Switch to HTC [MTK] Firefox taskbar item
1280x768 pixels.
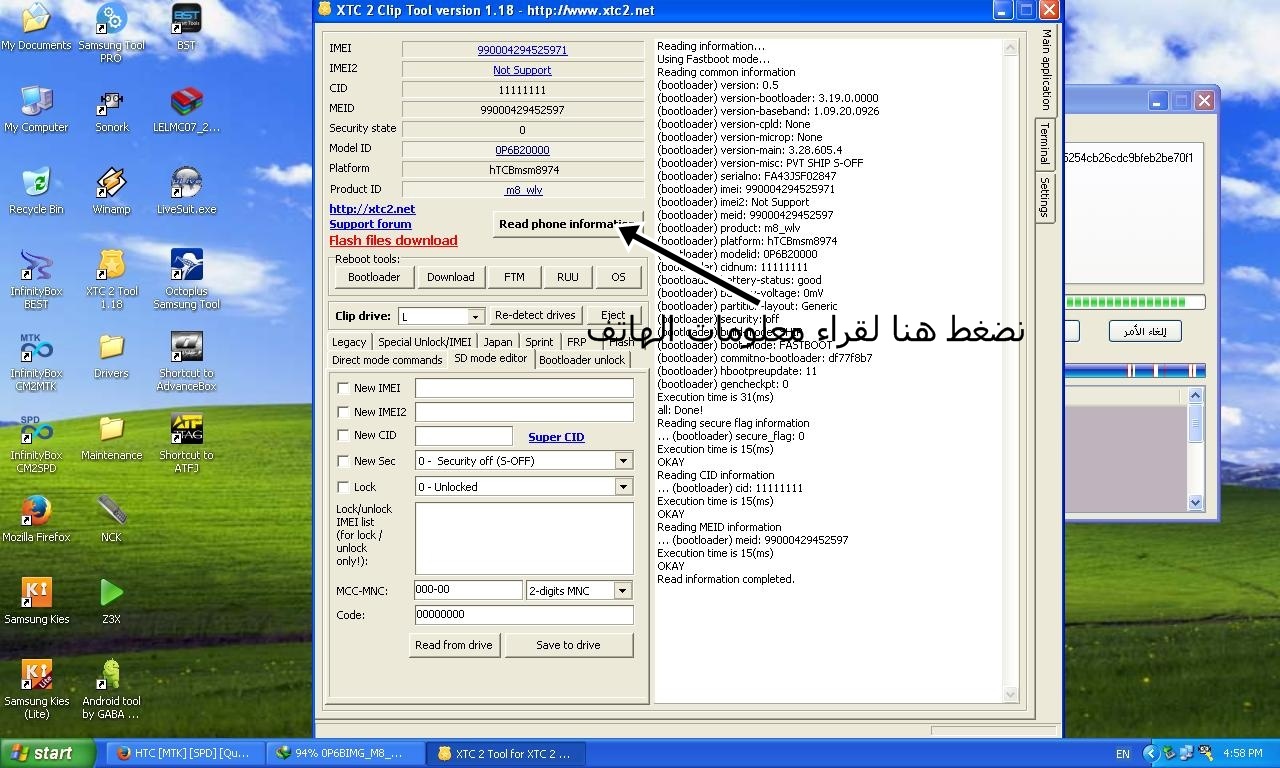point(184,753)
